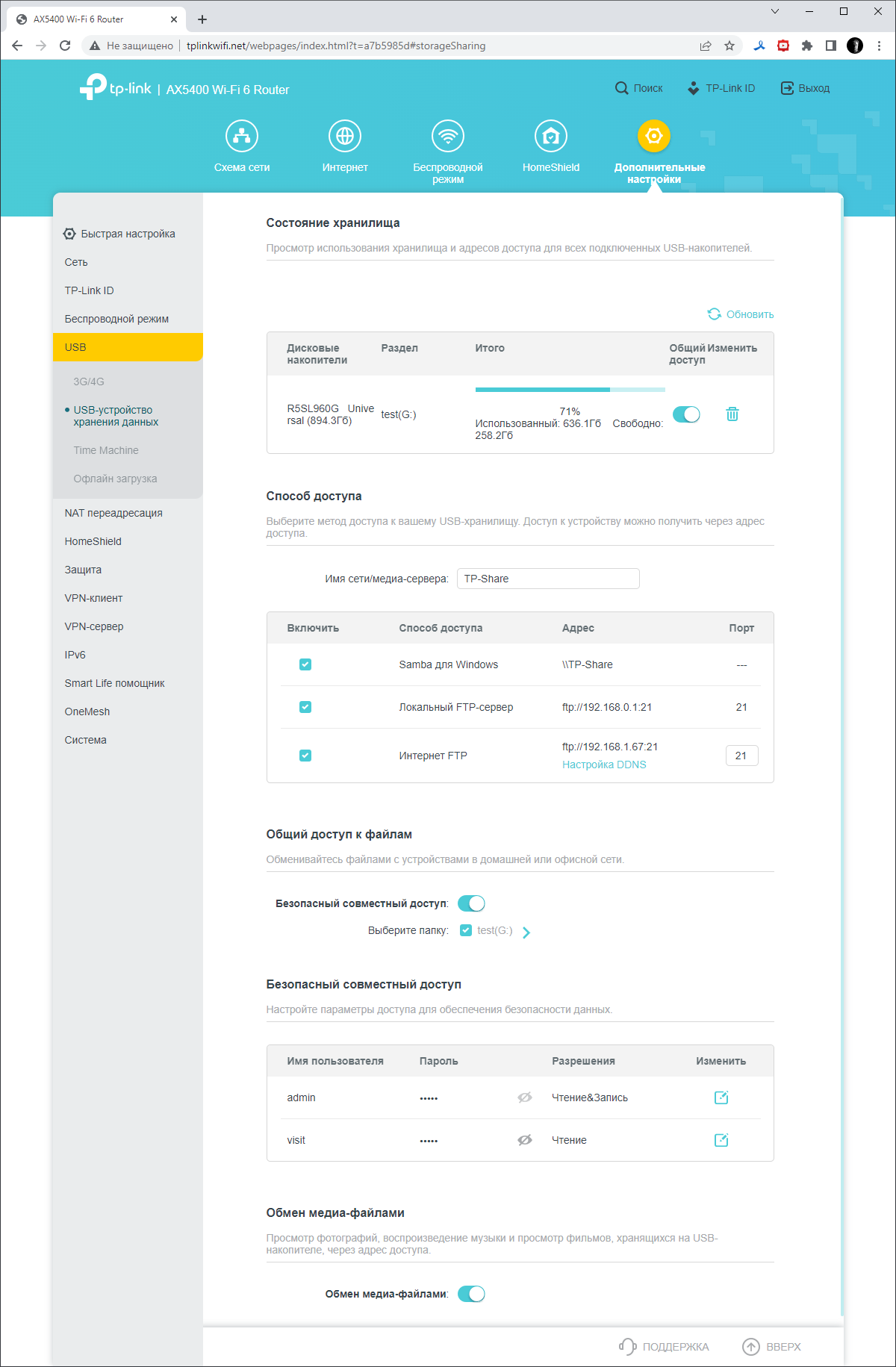Expand the Система sidebar section
This screenshot has height=1367, width=896.
(86, 740)
